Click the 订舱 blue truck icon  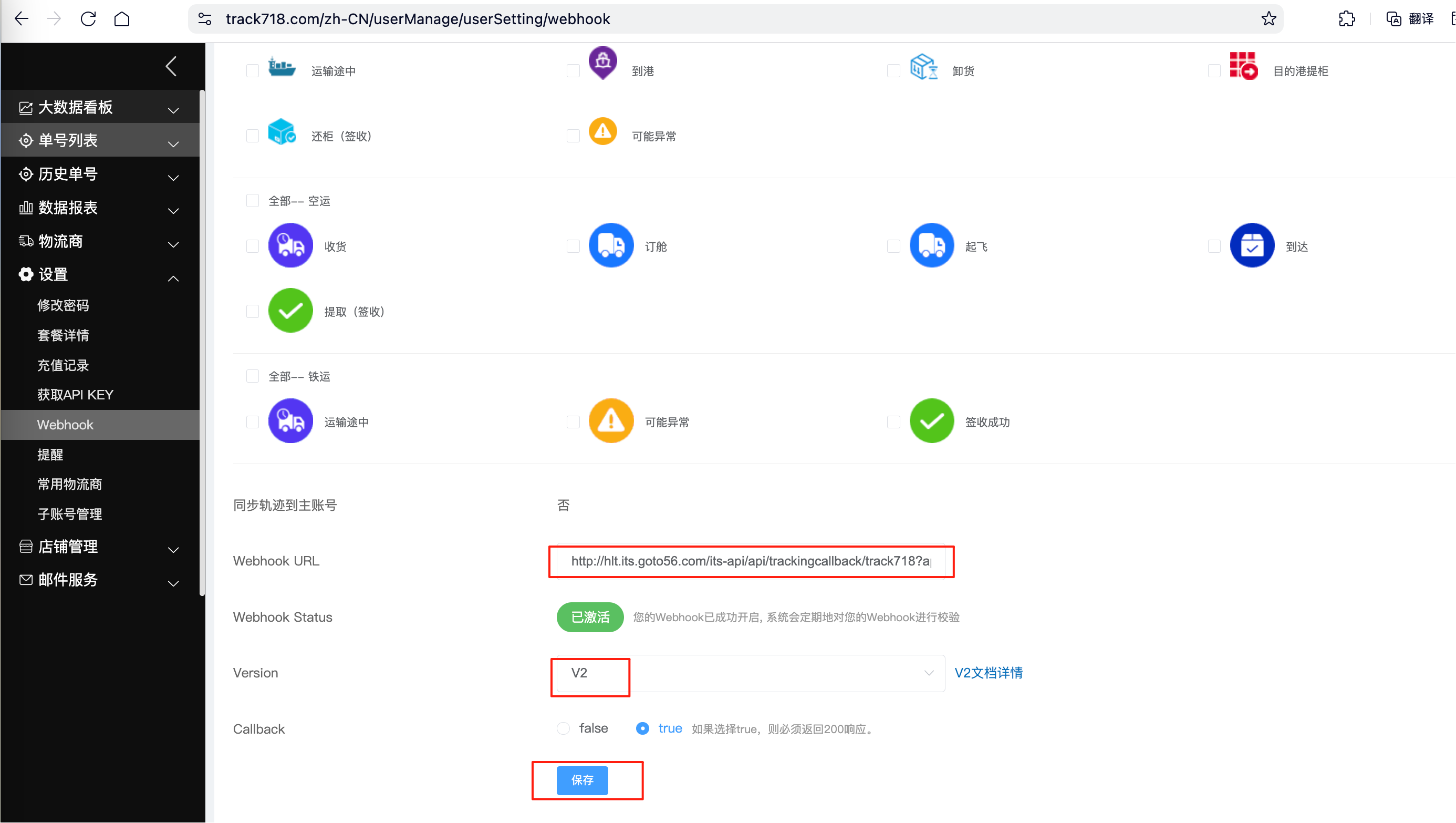point(611,245)
